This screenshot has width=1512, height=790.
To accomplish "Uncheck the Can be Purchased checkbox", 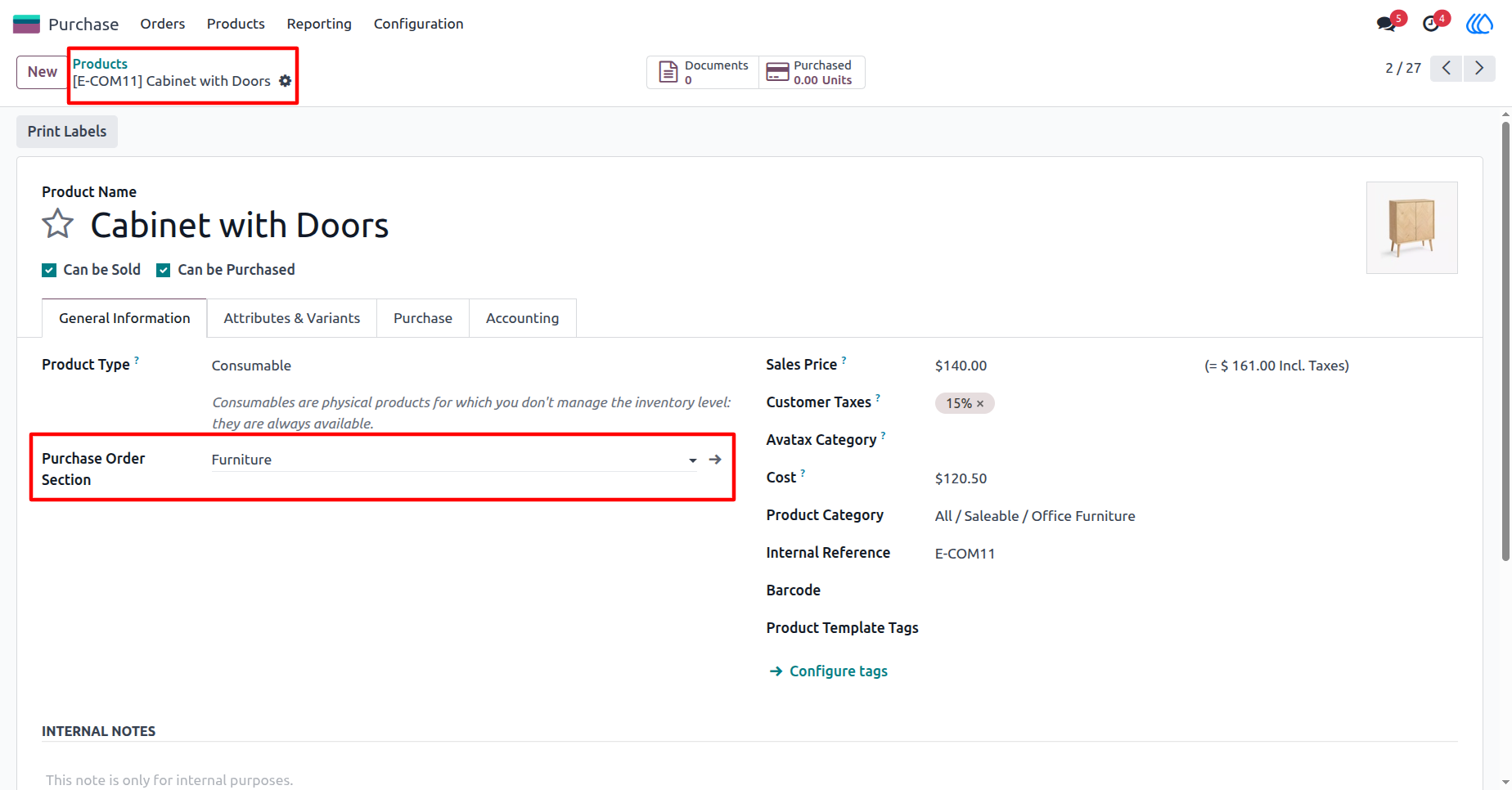I will (164, 270).
